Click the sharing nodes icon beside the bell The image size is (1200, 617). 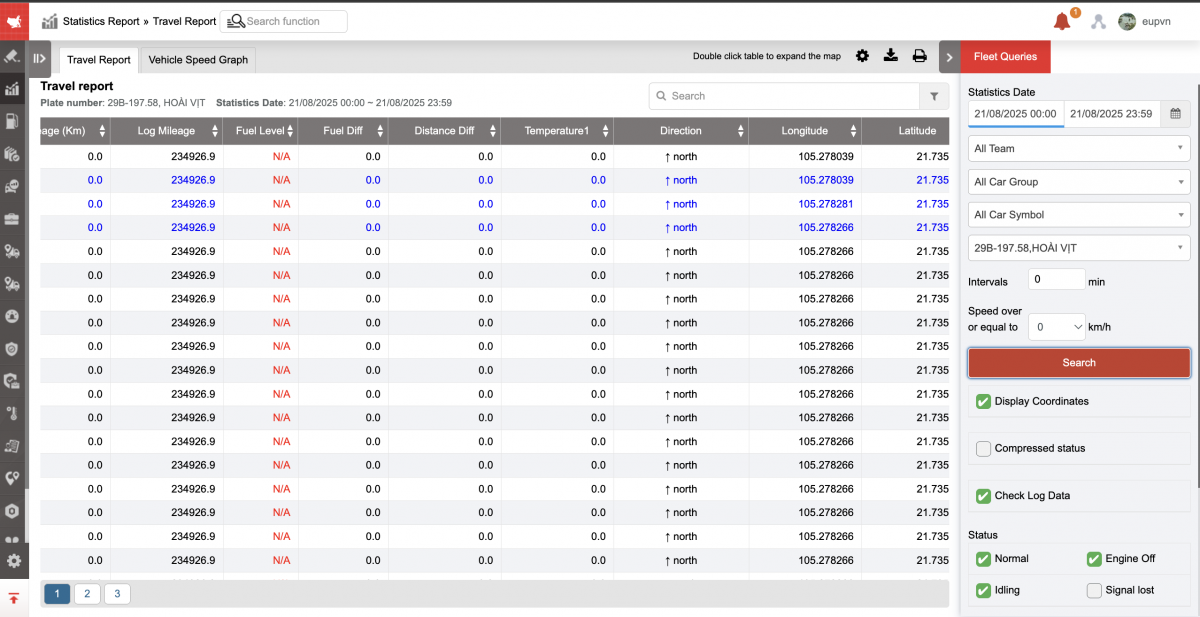(x=1098, y=21)
